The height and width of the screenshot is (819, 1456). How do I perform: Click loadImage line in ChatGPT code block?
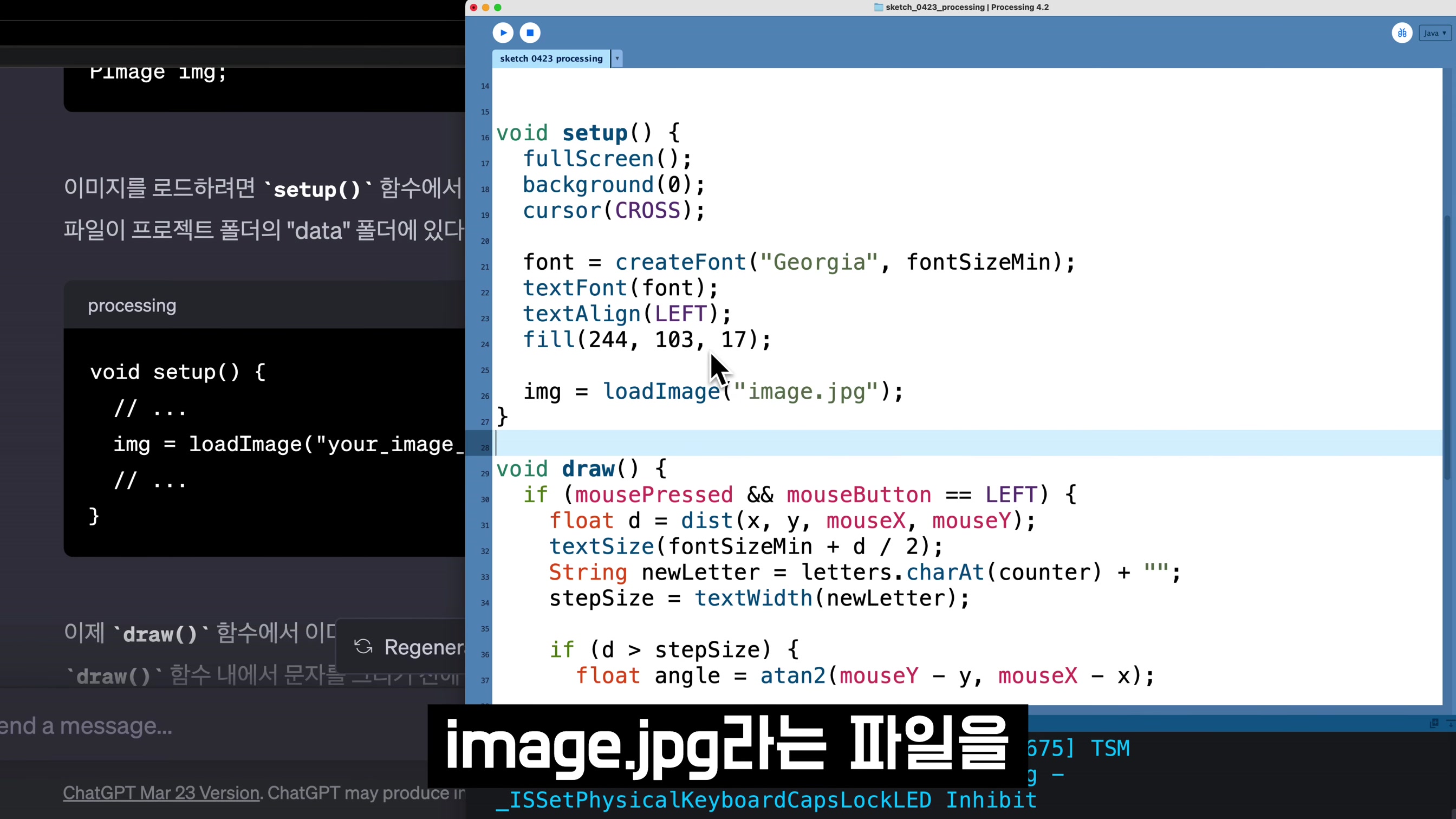288,444
